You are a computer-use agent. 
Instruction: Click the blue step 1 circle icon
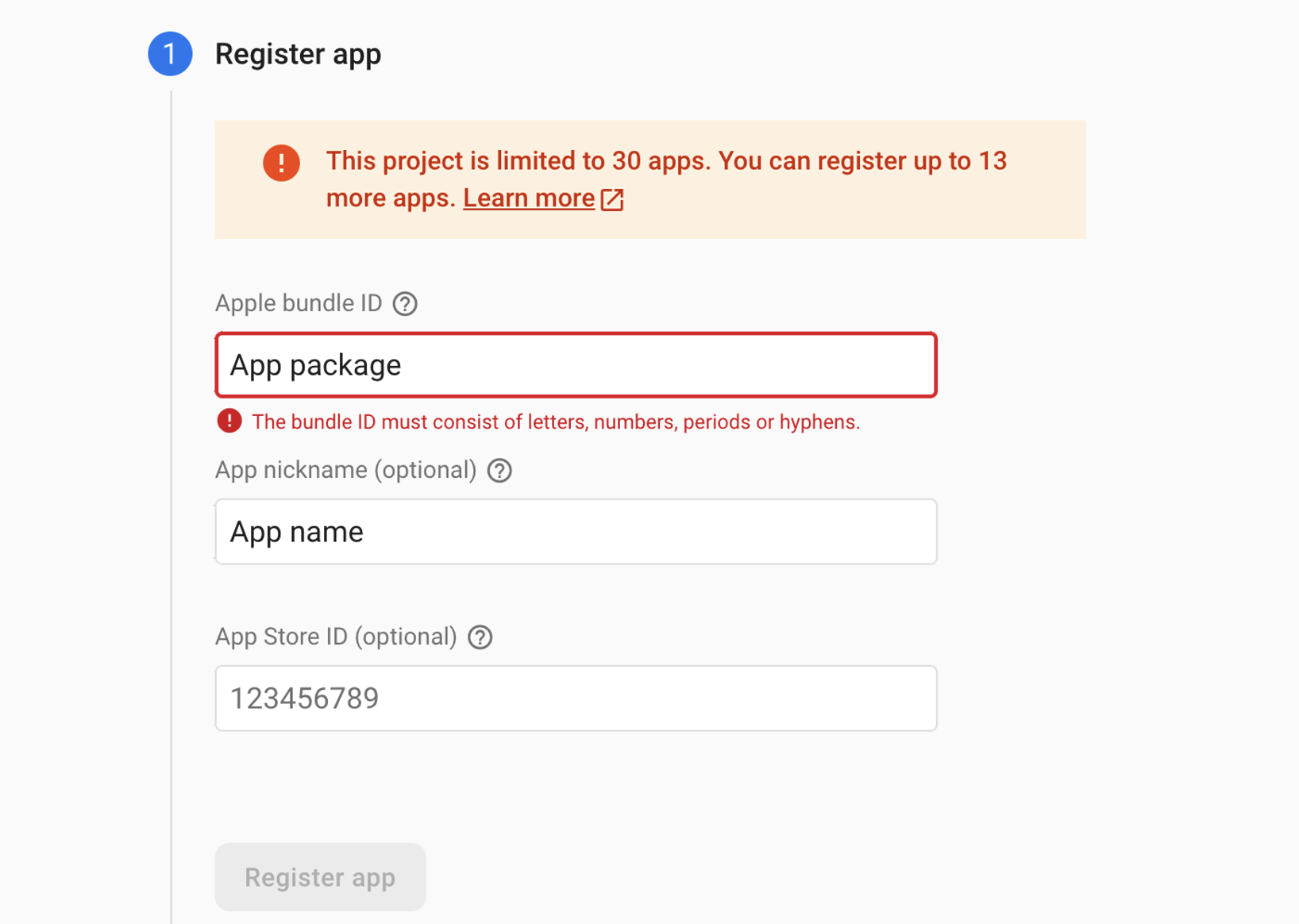[170, 54]
